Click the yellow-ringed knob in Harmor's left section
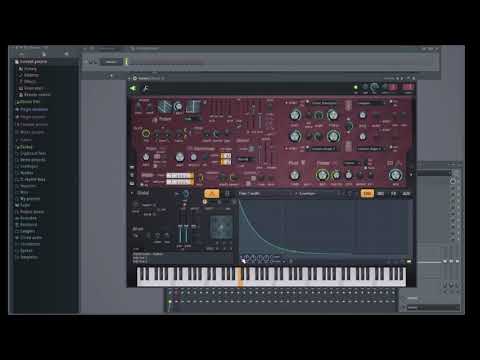 tap(146, 133)
